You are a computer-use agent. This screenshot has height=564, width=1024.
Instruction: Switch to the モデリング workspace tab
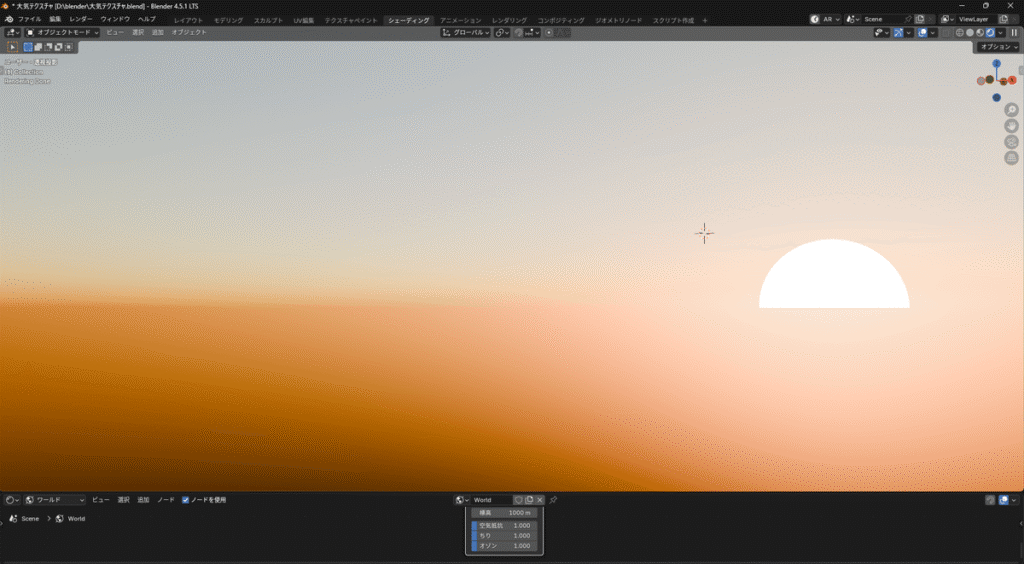(228, 20)
